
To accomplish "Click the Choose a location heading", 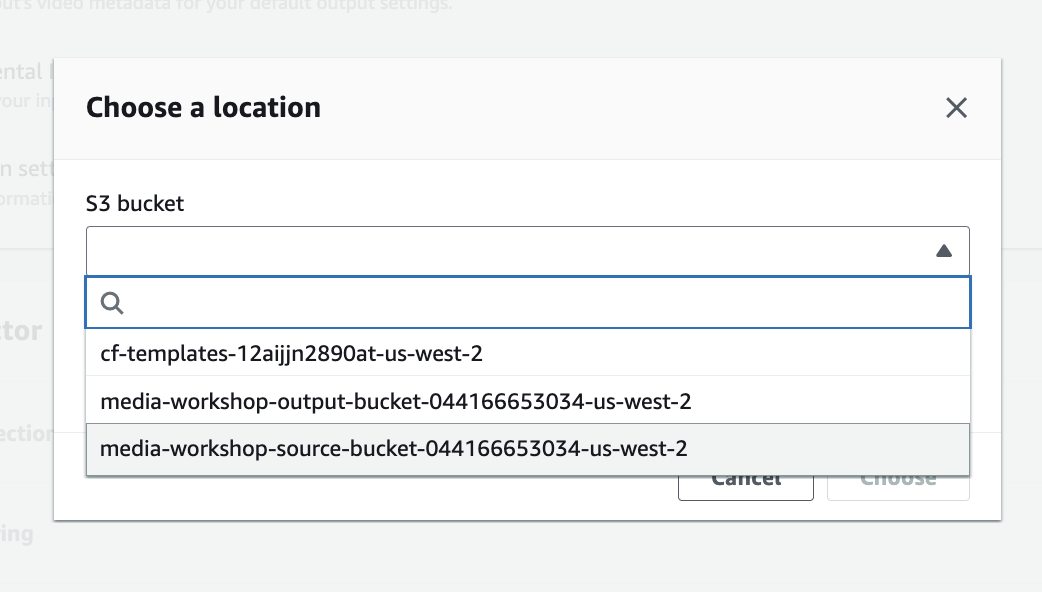I will [x=203, y=108].
